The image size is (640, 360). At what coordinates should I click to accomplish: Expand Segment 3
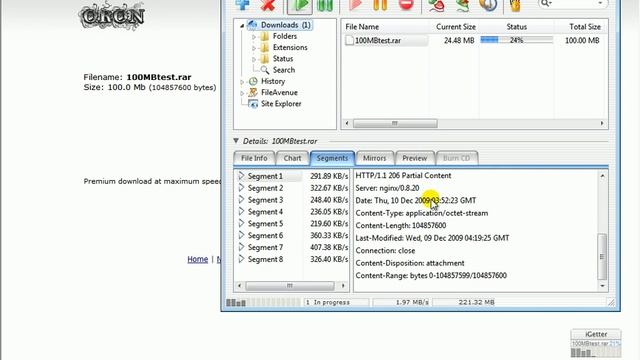(x=241, y=200)
